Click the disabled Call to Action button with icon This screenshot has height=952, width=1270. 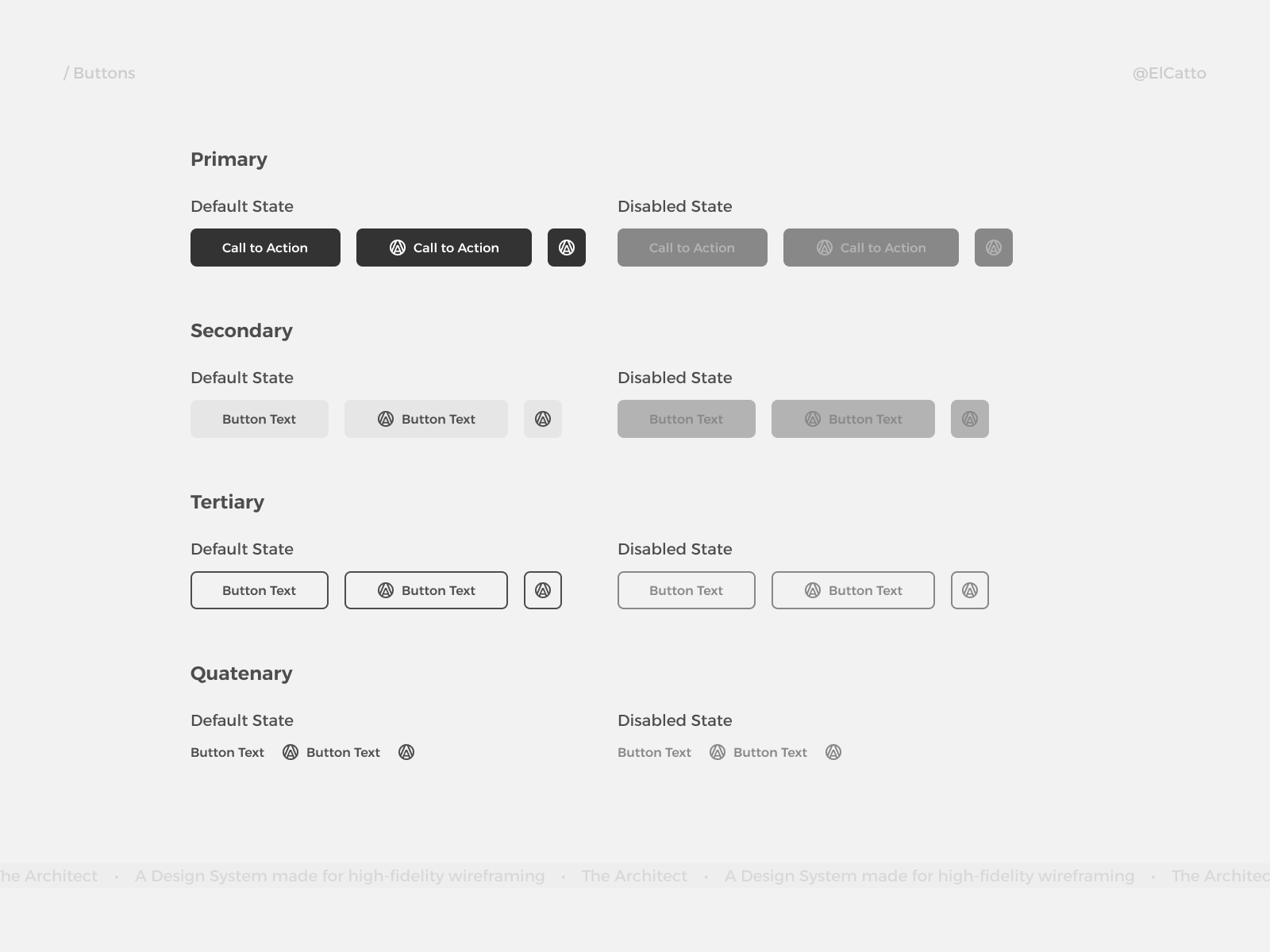[871, 248]
